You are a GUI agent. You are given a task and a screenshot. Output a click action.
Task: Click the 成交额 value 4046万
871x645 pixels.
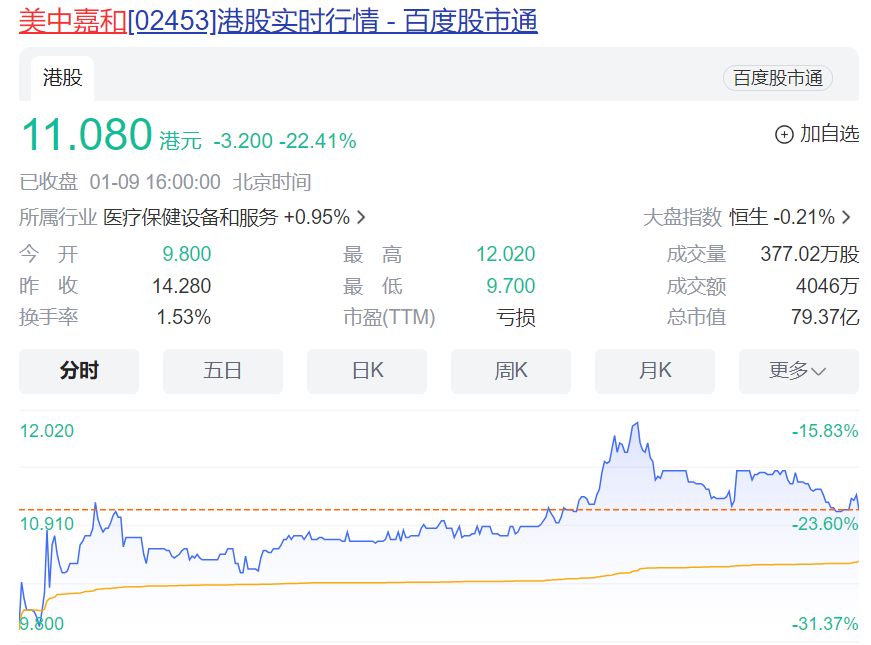click(827, 286)
